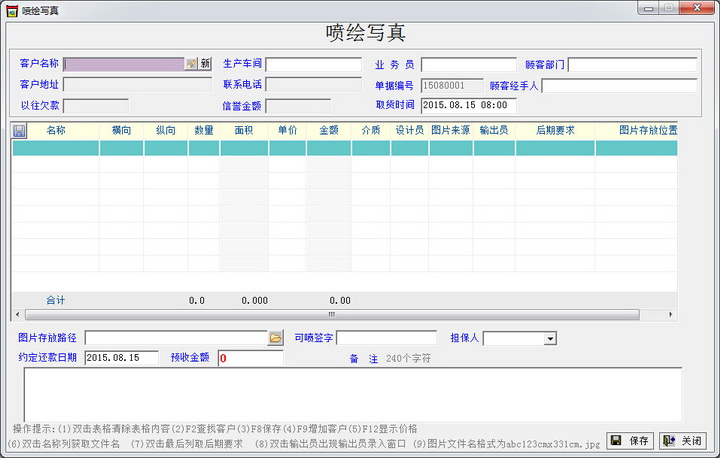Viewport: 720px width, 458px height.
Task: Click the 保存 save button
Action: 631,441
